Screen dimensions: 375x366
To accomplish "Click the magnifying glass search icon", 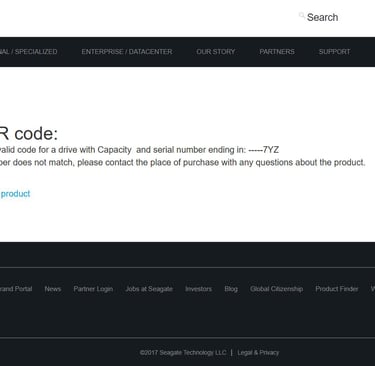I will pos(302,15).
